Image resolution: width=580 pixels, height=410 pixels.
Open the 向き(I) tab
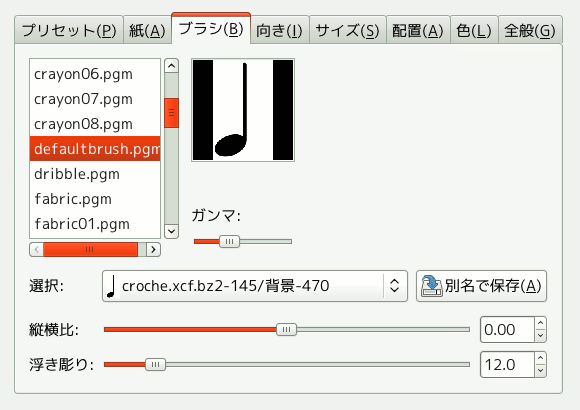(279, 30)
